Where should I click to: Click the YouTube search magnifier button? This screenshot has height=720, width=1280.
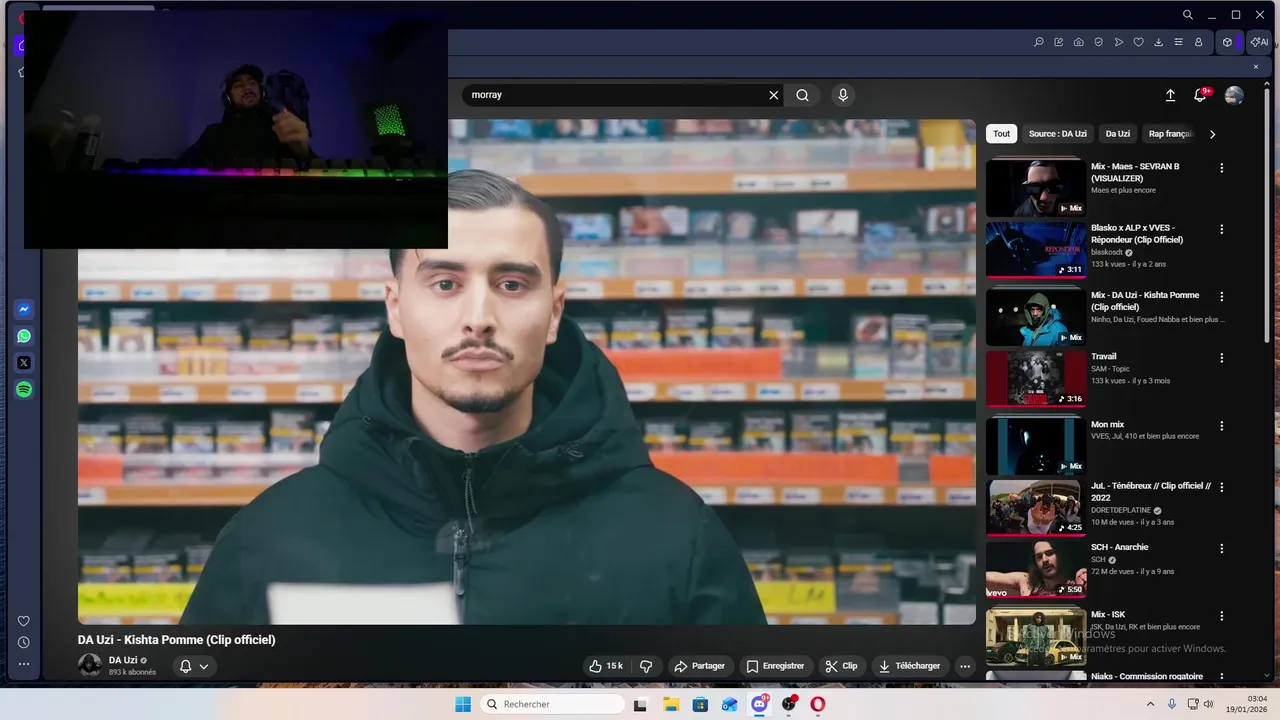(803, 95)
